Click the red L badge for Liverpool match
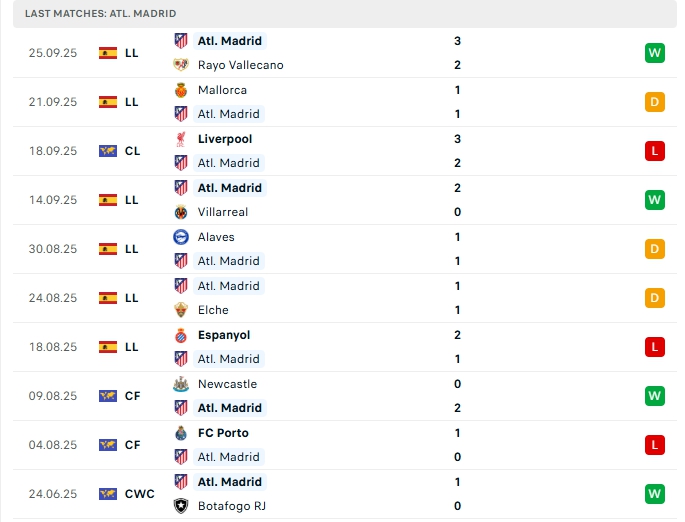 655,151
